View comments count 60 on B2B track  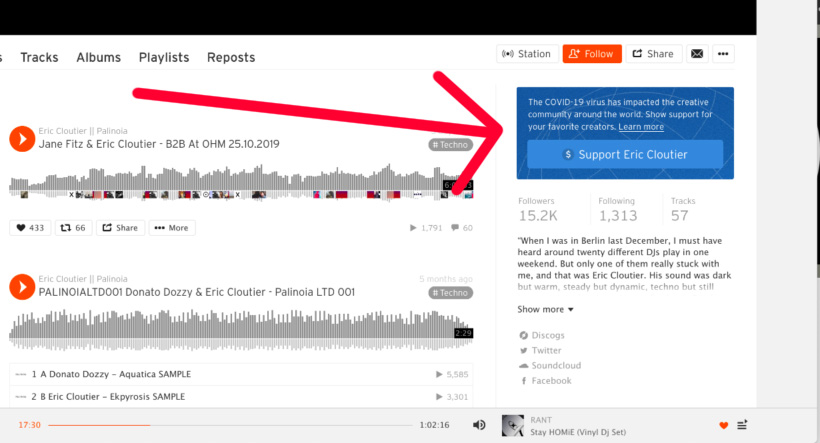click(x=462, y=228)
